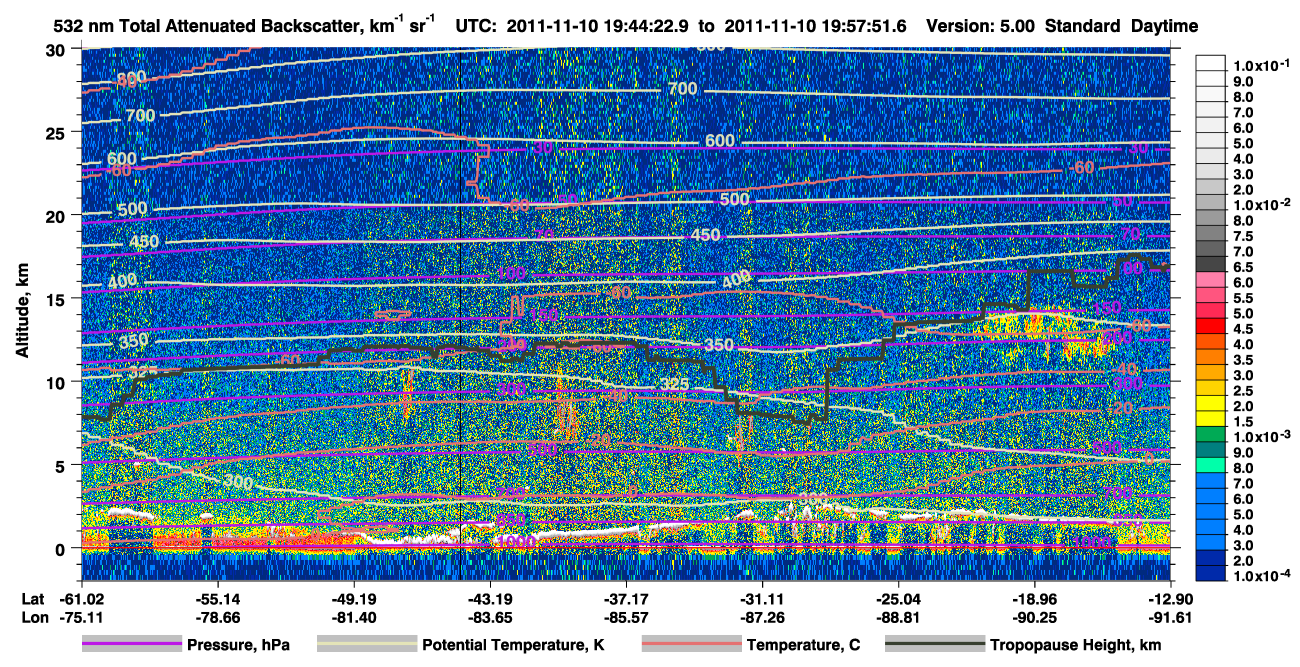Click the 'UTC:' label in the title

tap(474, 26)
